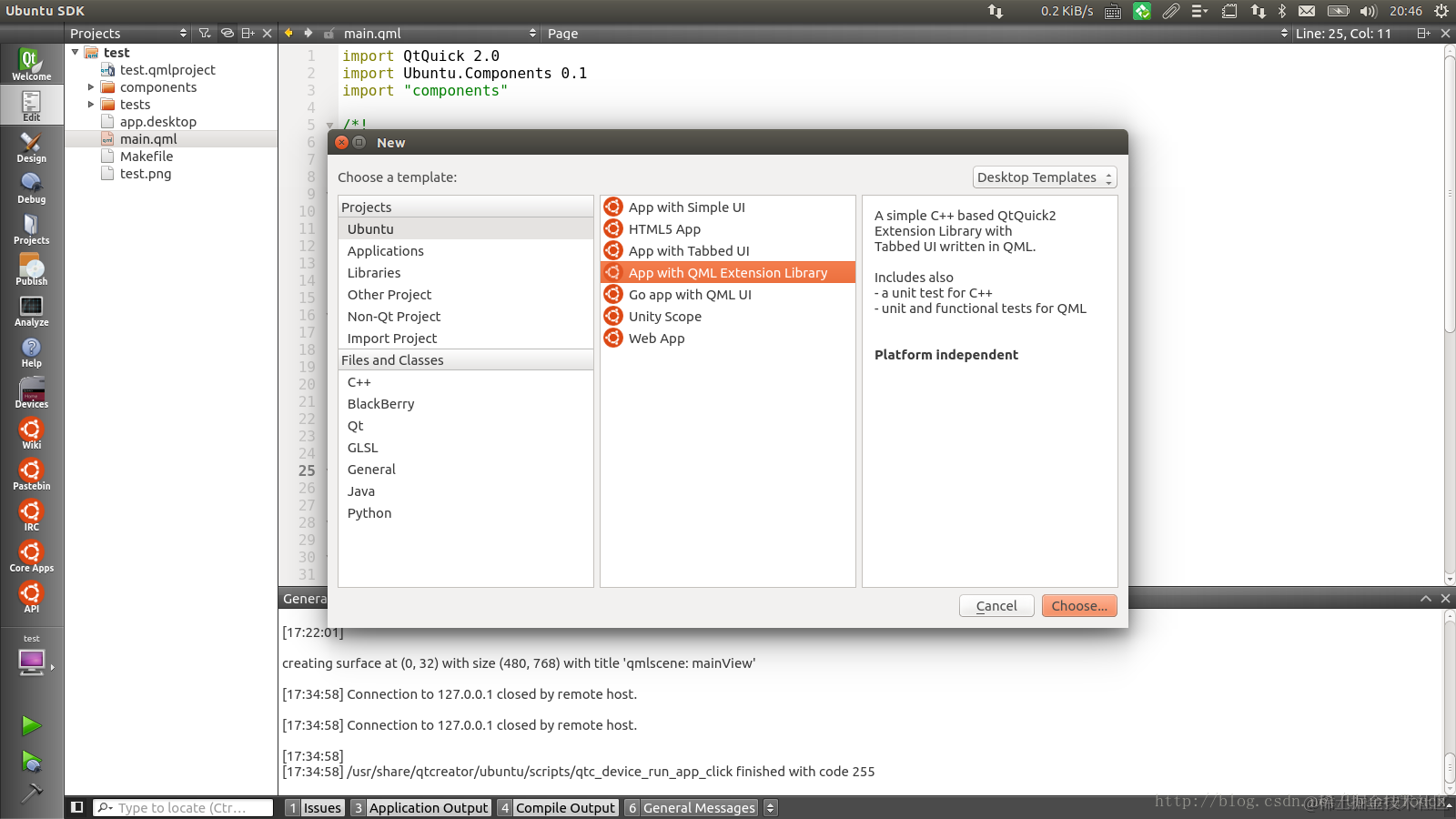Open the output pane selector arrows
This screenshot has width=1456, height=819.
coord(770,807)
